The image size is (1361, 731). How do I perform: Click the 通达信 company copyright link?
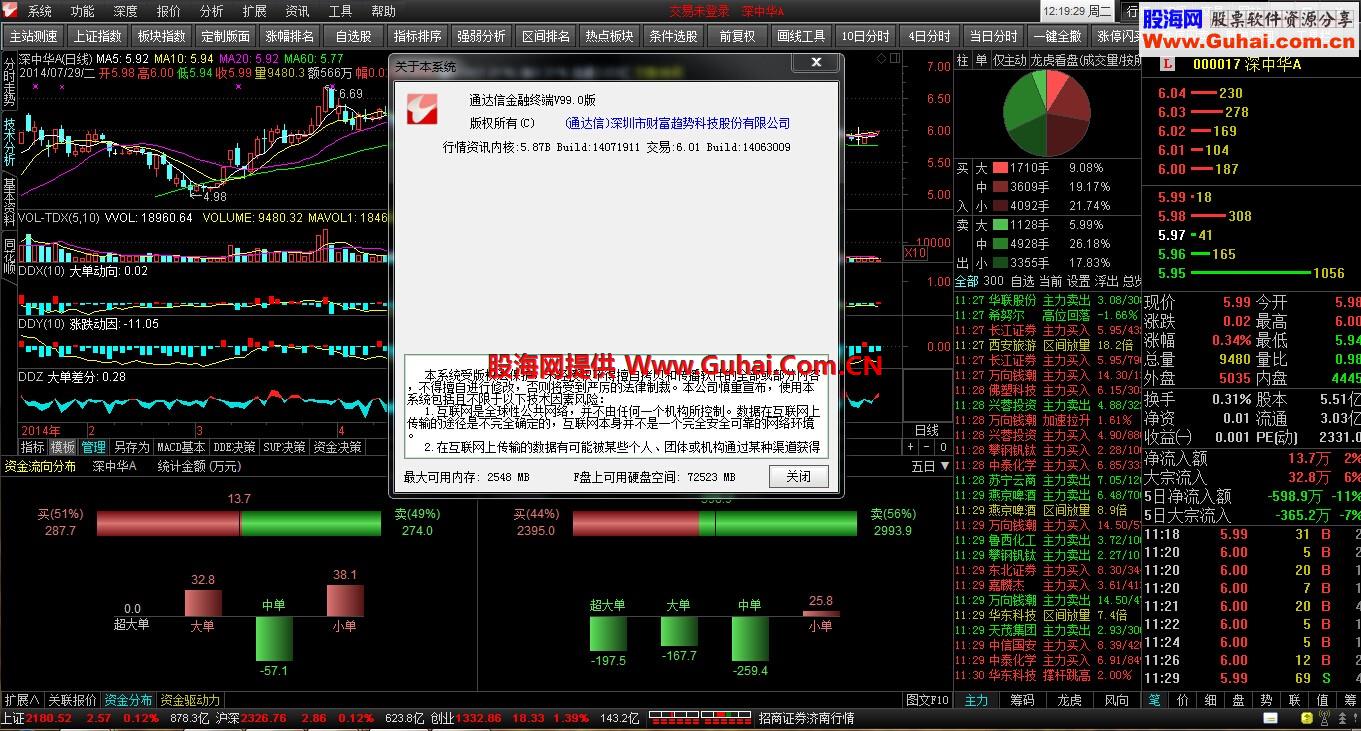(678, 123)
